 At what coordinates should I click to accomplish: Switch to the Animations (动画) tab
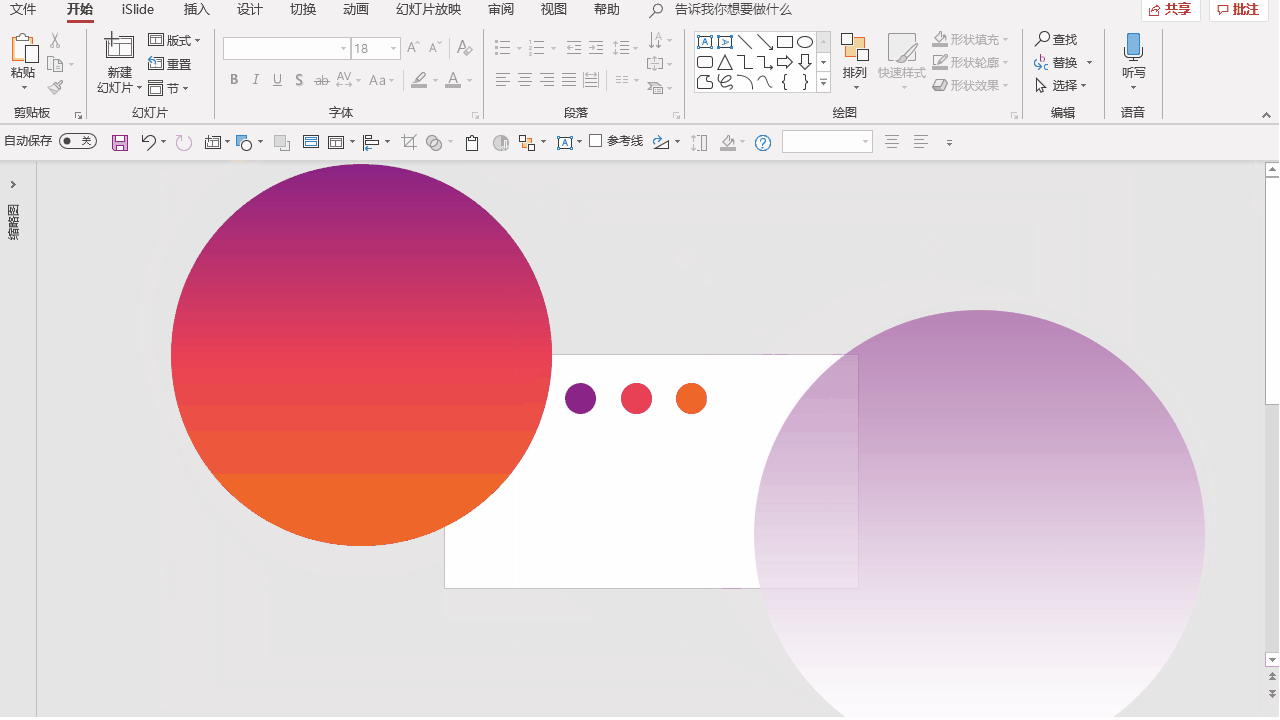355,10
